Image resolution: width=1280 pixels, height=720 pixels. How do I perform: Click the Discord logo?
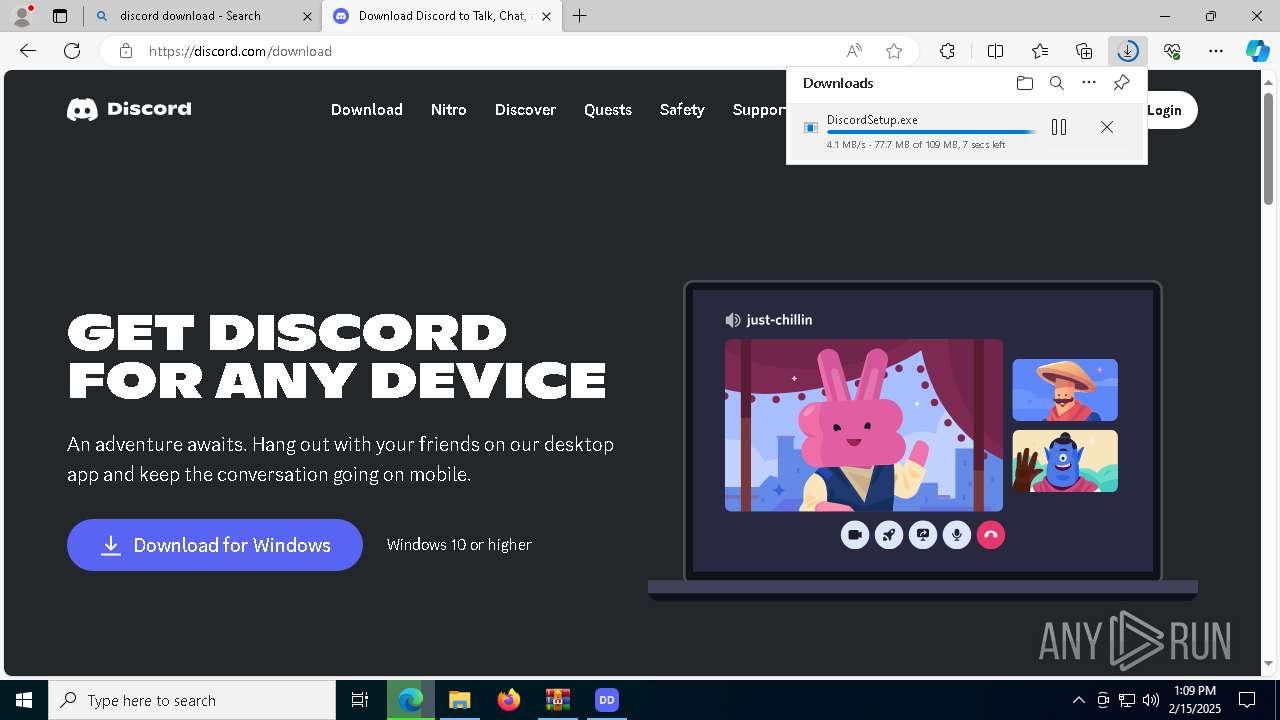point(129,109)
